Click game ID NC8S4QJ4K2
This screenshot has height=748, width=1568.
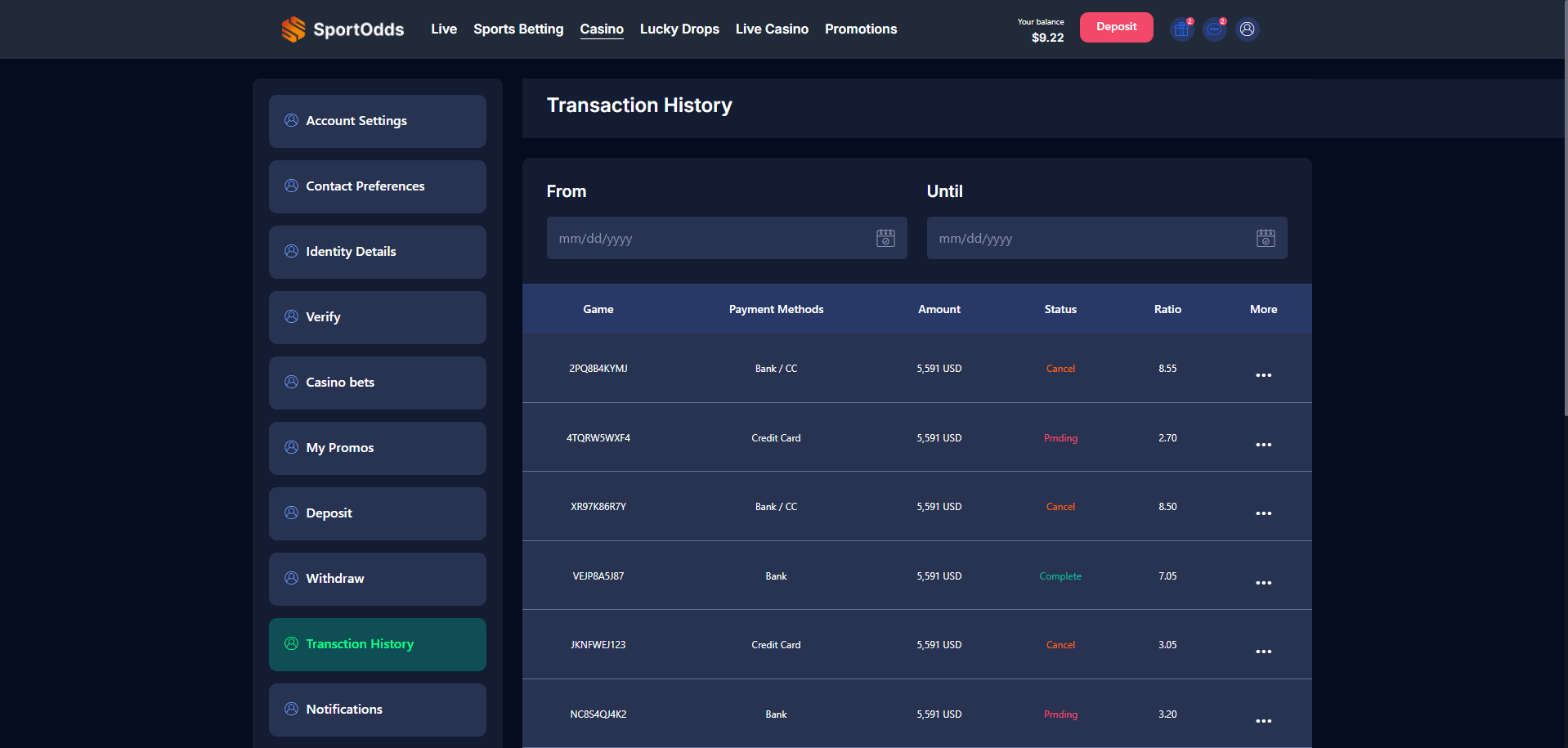[598, 714]
